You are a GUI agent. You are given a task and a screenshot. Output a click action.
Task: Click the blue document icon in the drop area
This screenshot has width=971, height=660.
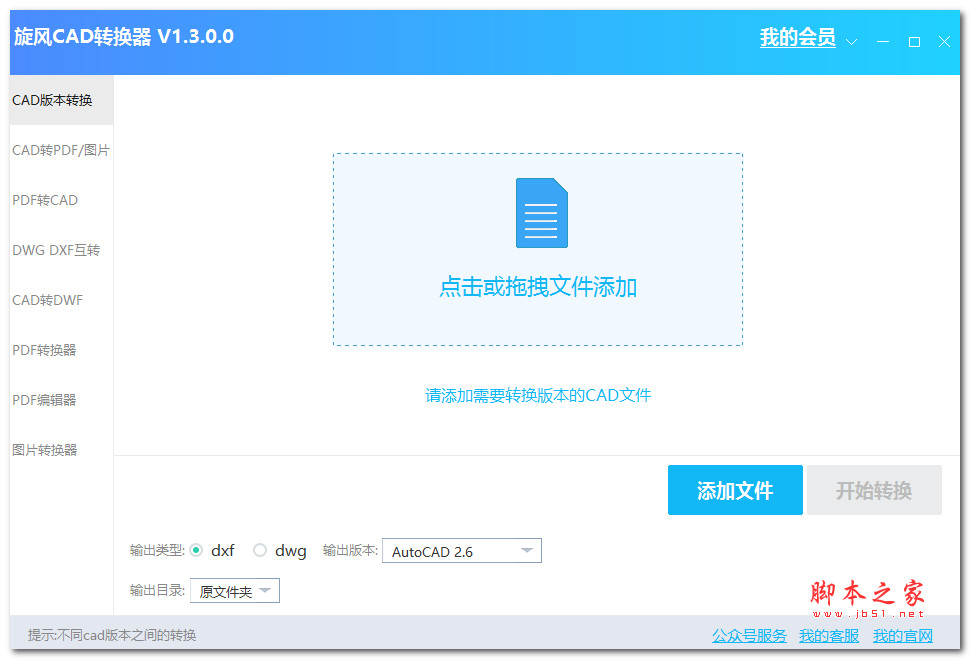[541, 212]
